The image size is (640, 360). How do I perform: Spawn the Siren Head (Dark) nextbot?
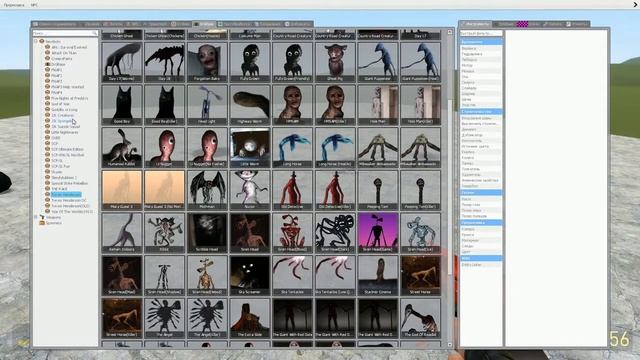(335, 233)
